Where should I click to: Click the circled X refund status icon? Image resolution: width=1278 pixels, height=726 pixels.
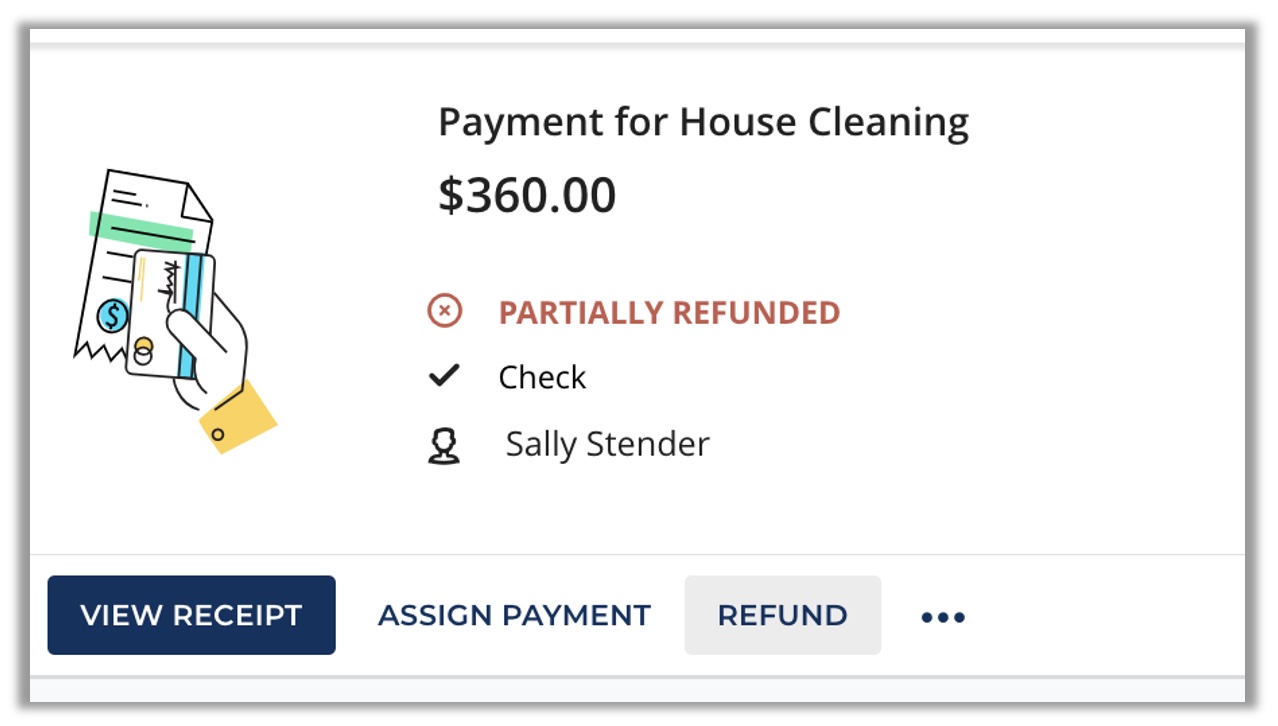pos(444,311)
